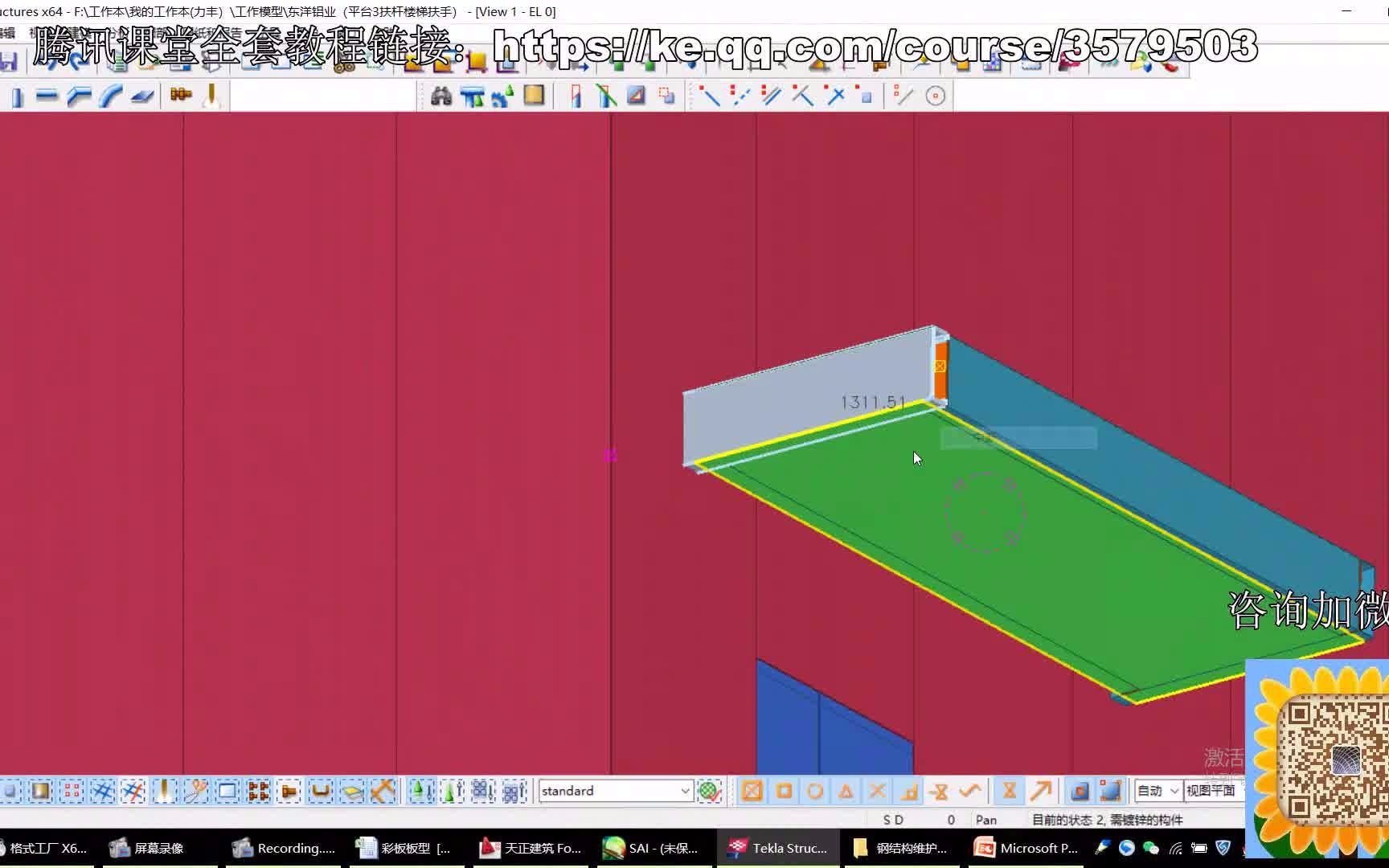Toggle Snap to perpendicular points
Viewport: 1389px width, 868px height.
tap(909, 792)
